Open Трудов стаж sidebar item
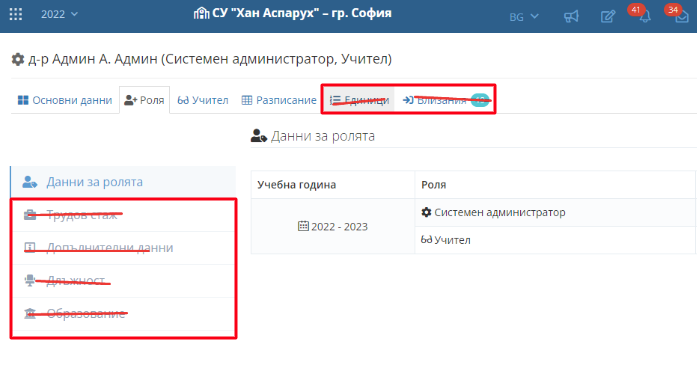The width and height of the screenshot is (697, 368). click(123, 215)
